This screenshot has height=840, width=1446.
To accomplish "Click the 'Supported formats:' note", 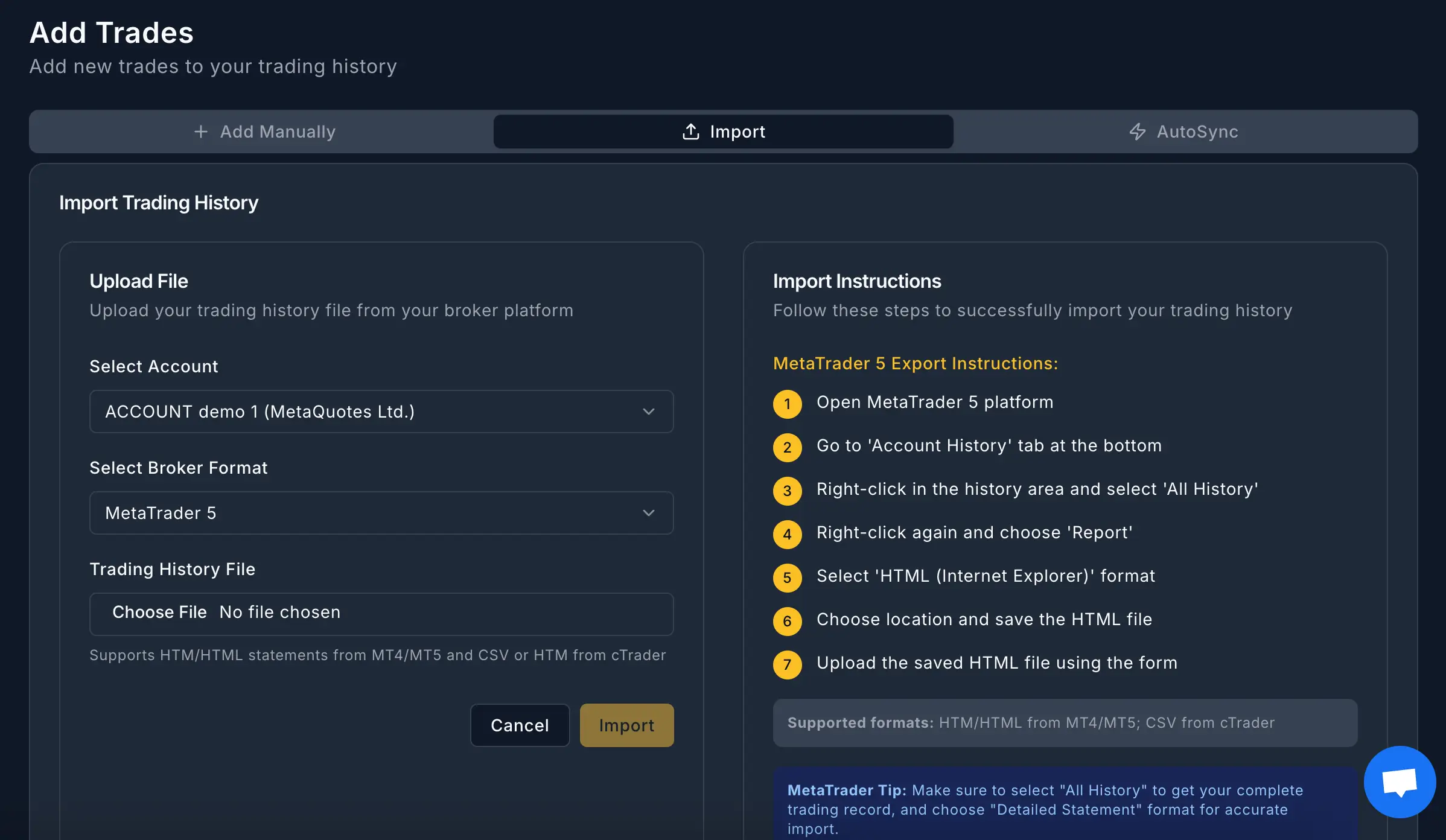I will 1065,723.
